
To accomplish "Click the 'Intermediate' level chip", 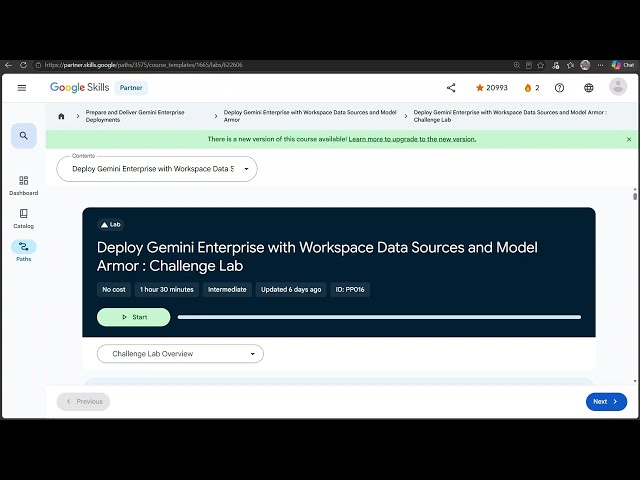I will [227, 289].
